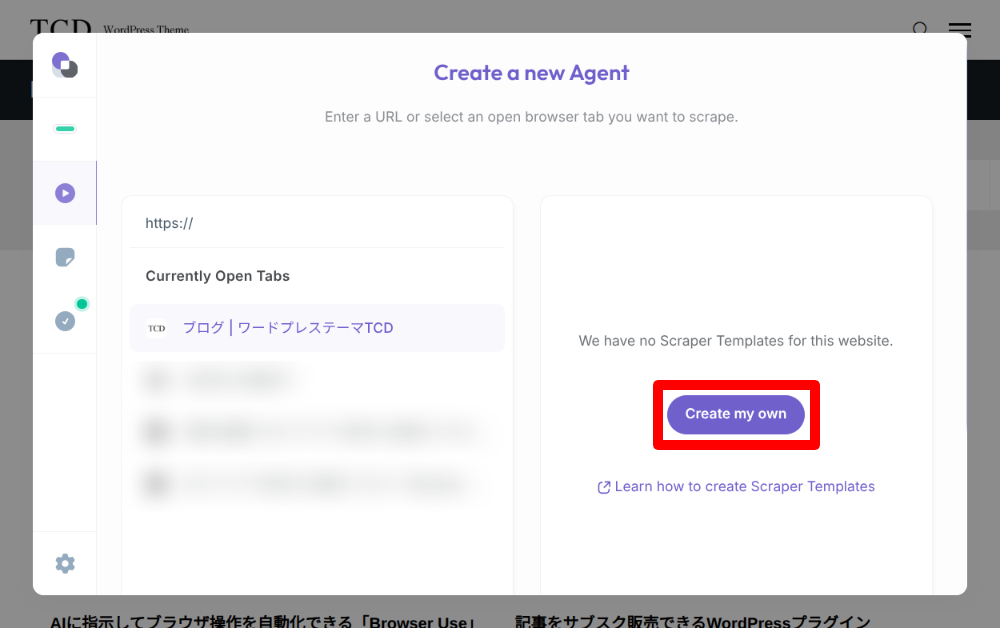
Task: Click the green notification dot on the checkmark icon
Action: pyautogui.click(x=82, y=303)
